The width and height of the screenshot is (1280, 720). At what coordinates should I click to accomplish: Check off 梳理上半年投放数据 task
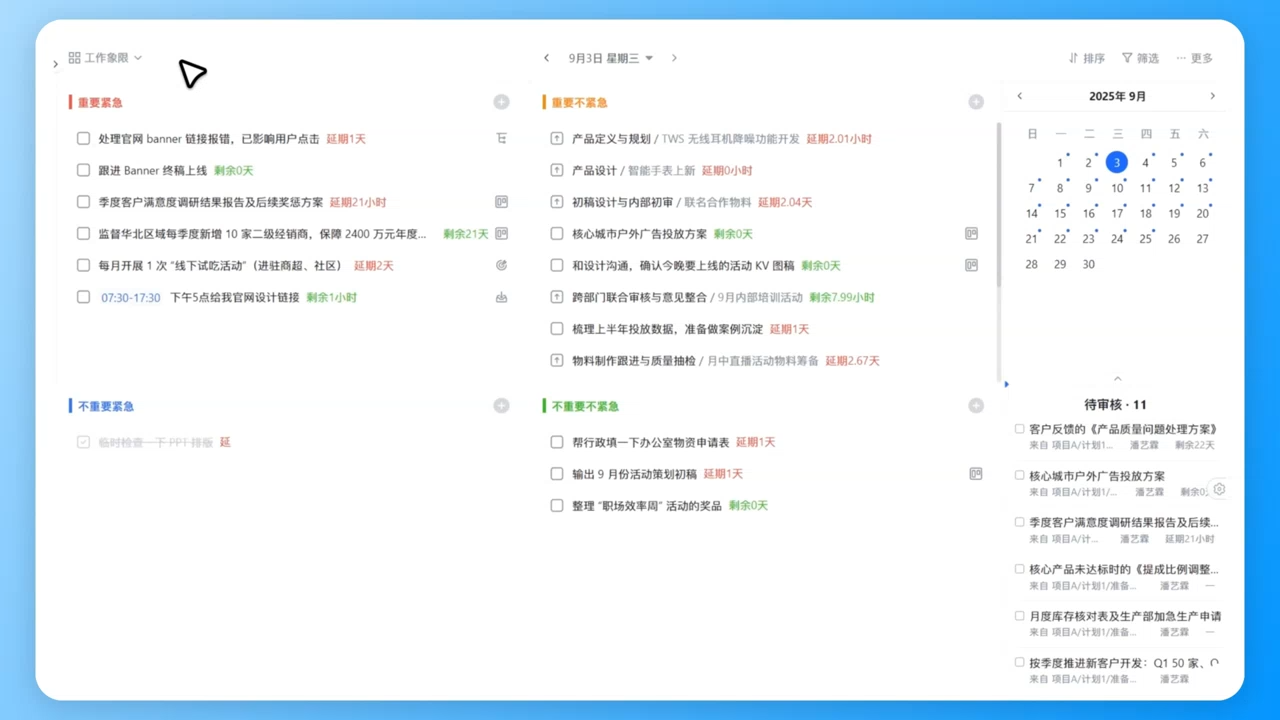(557, 329)
